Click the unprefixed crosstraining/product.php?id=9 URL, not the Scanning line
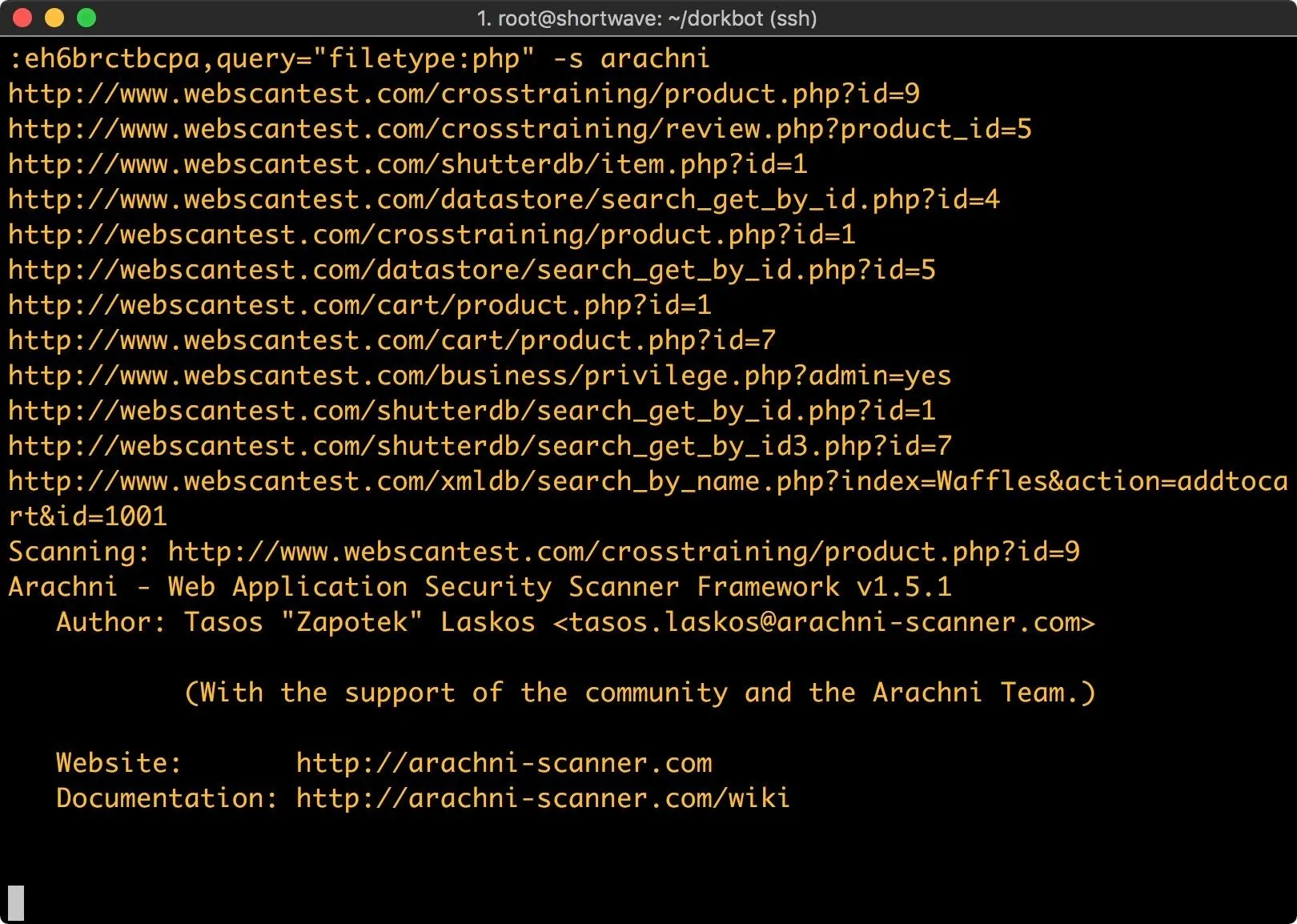The image size is (1297, 924). 464,94
